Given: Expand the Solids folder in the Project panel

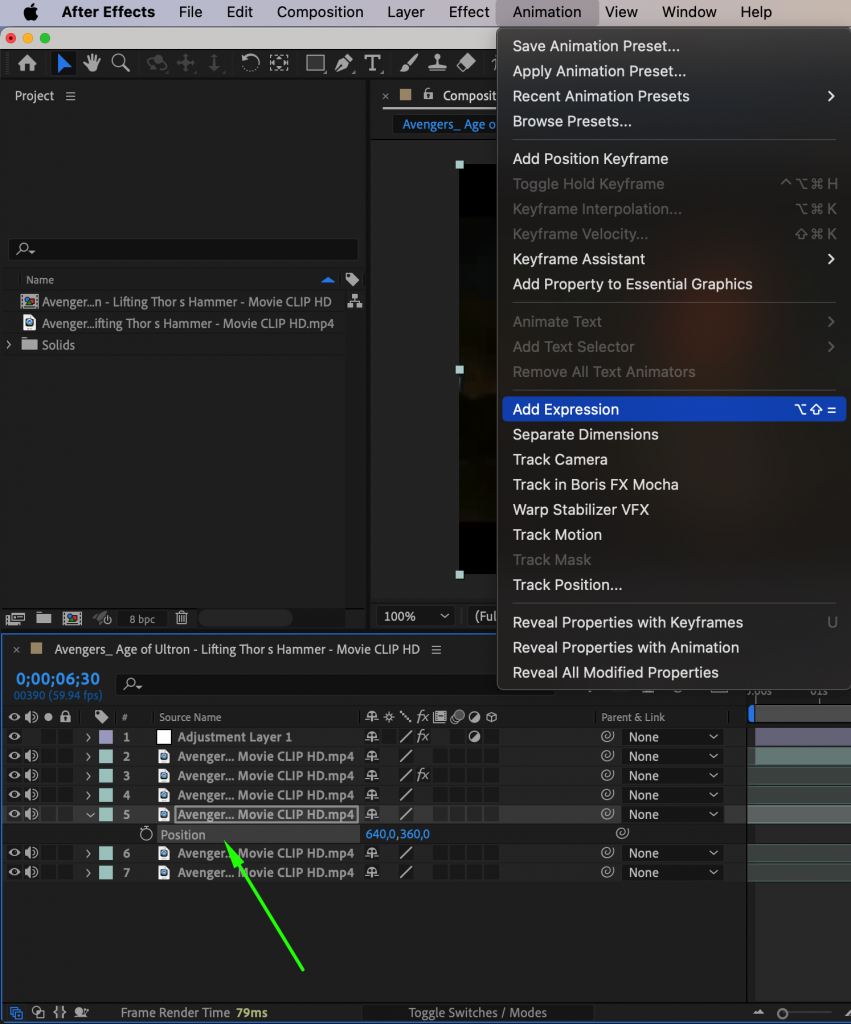Looking at the screenshot, I should tap(8, 344).
